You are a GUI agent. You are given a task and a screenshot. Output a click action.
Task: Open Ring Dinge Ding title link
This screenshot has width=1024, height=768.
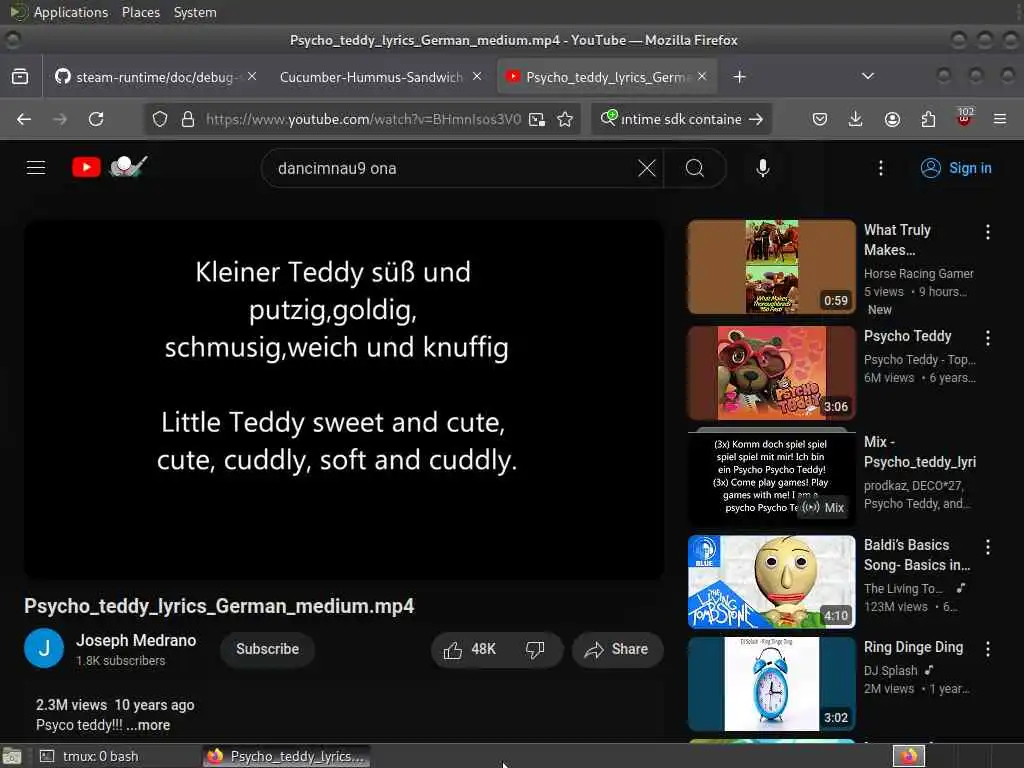coord(913,647)
